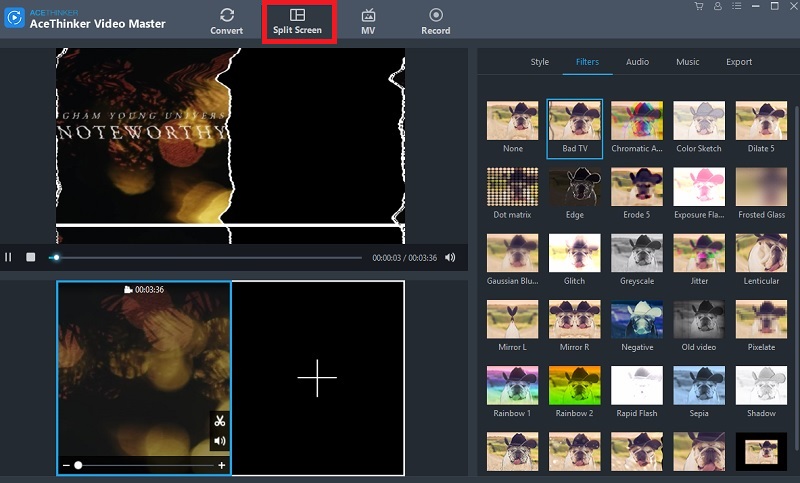Open the MV module

[x=368, y=21]
